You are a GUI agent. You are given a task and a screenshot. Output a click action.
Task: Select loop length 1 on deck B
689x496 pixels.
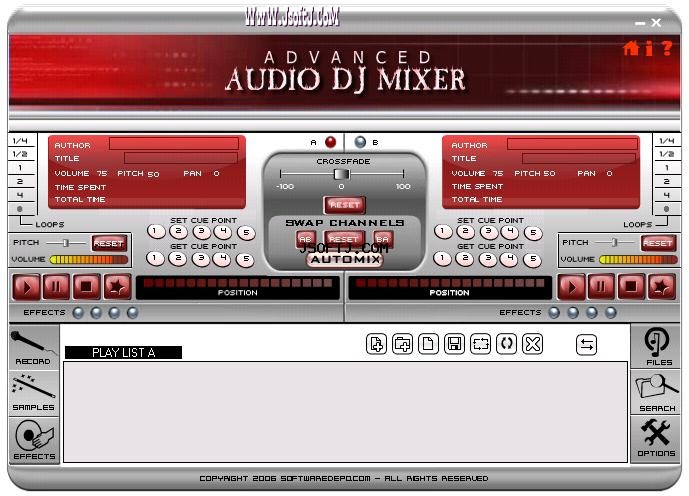point(667,168)
